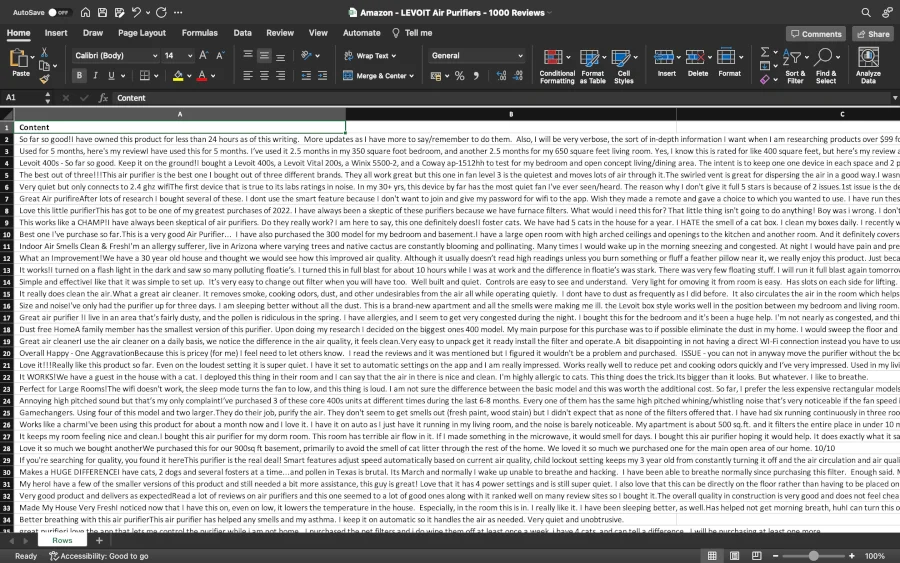Toggle Italic formatting
The width and height of the screenshot is (900, 563).
[95, 75]
